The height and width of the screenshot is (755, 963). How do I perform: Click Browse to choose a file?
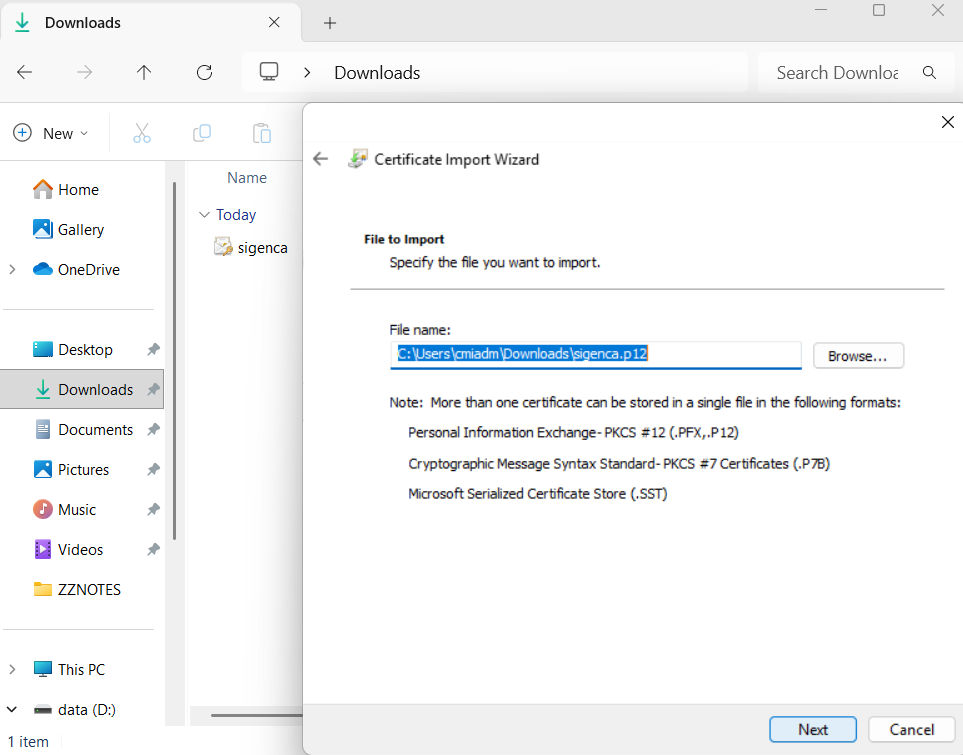tap(858, 355)
